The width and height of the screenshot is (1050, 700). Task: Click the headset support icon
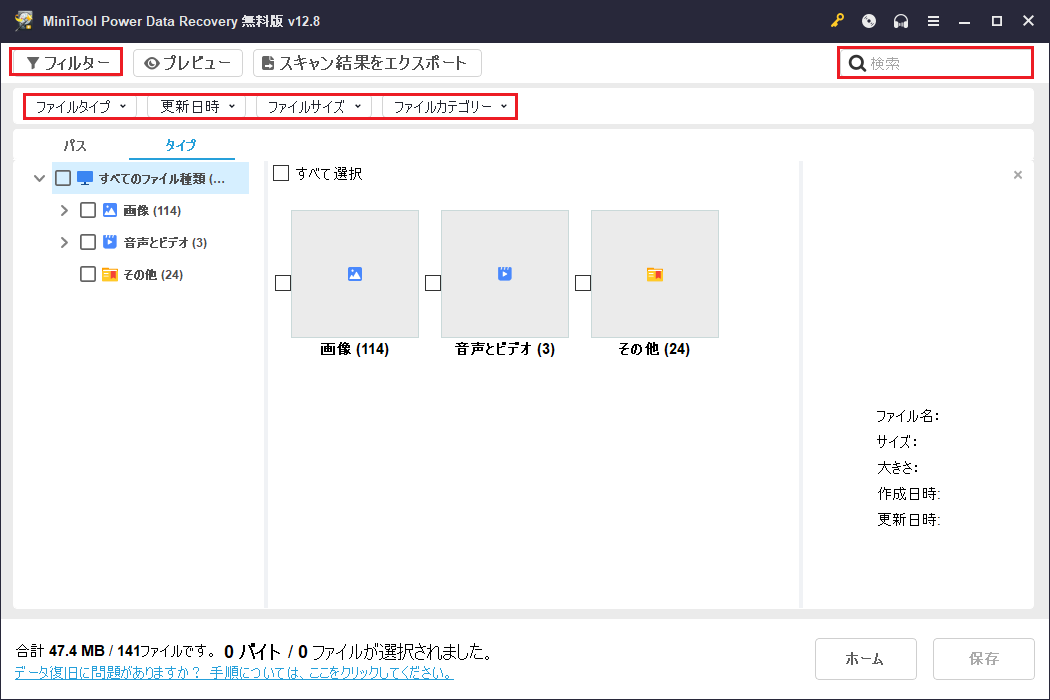(x=902, y=20)
